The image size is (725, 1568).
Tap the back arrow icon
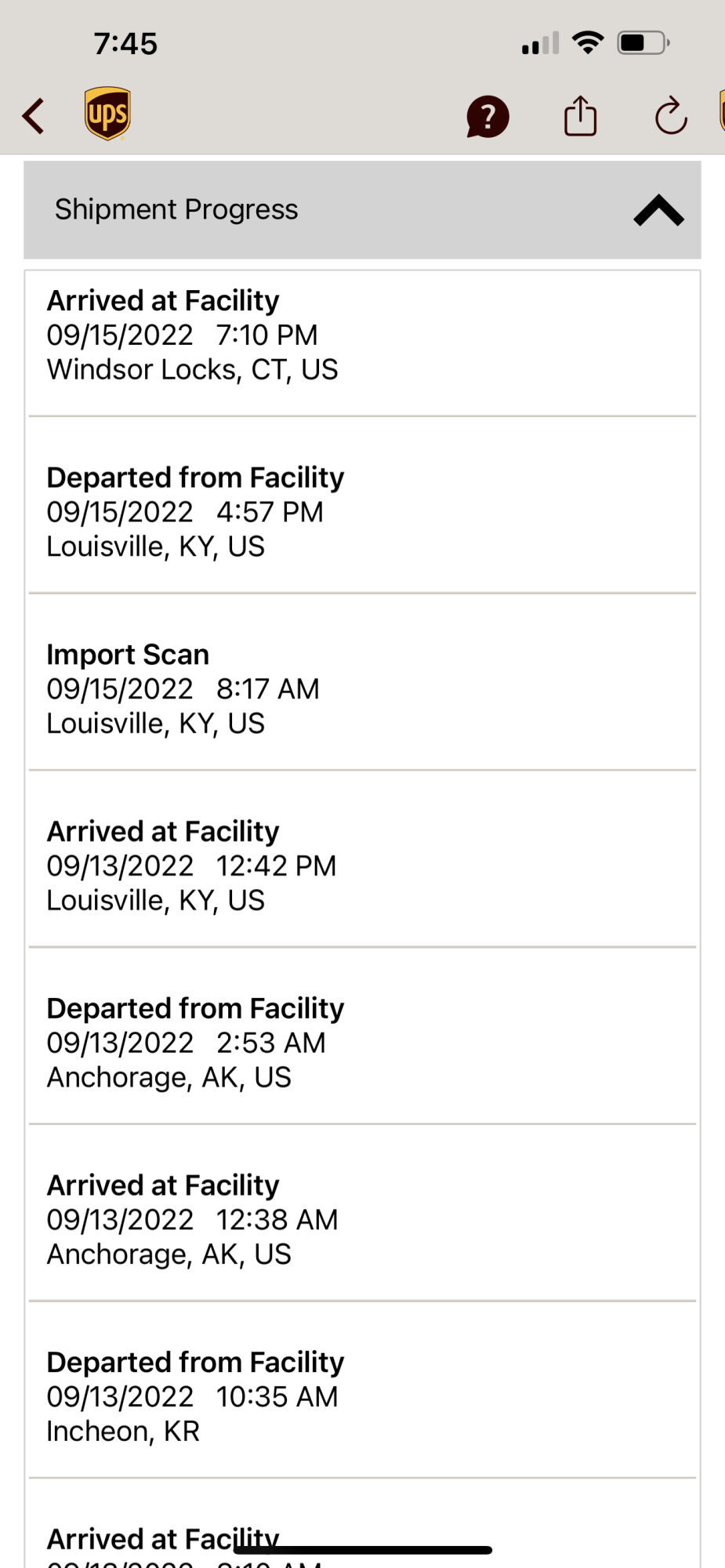(x=34, y=117)
